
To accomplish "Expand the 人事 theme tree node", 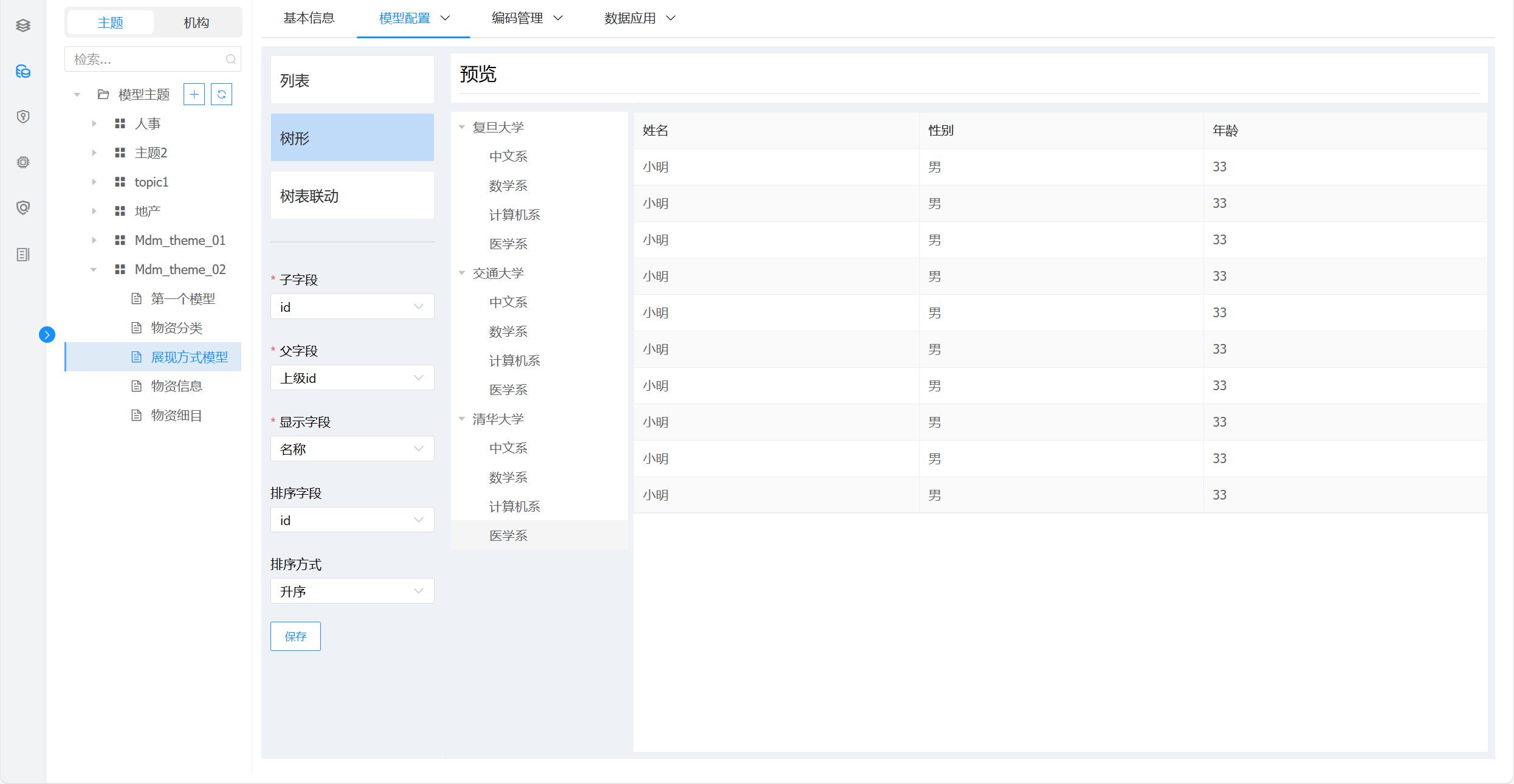I will click(x=94, y=124).
